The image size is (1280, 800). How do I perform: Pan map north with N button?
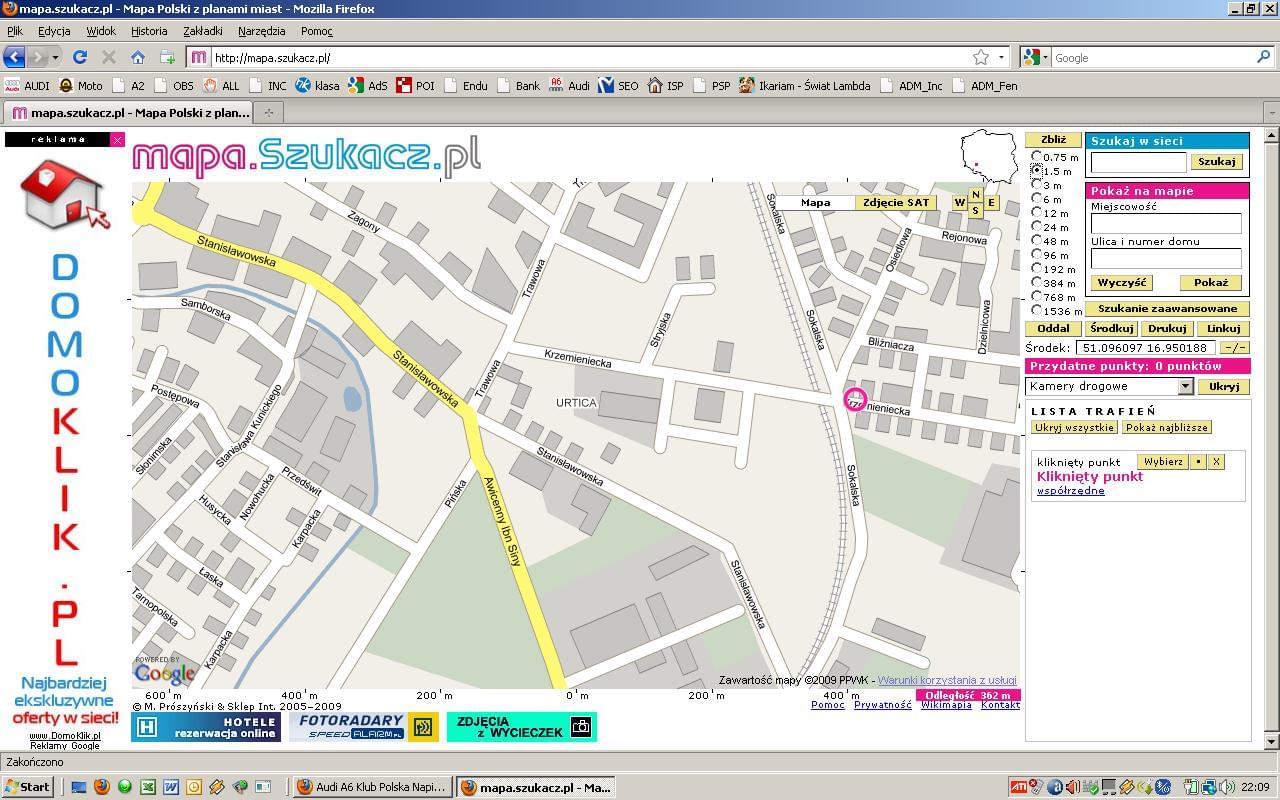tap(975, 194)
